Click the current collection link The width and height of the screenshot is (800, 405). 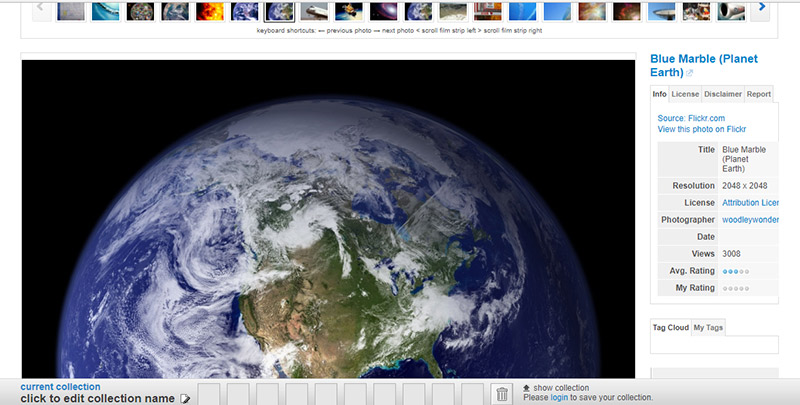(x=60, y=387)
